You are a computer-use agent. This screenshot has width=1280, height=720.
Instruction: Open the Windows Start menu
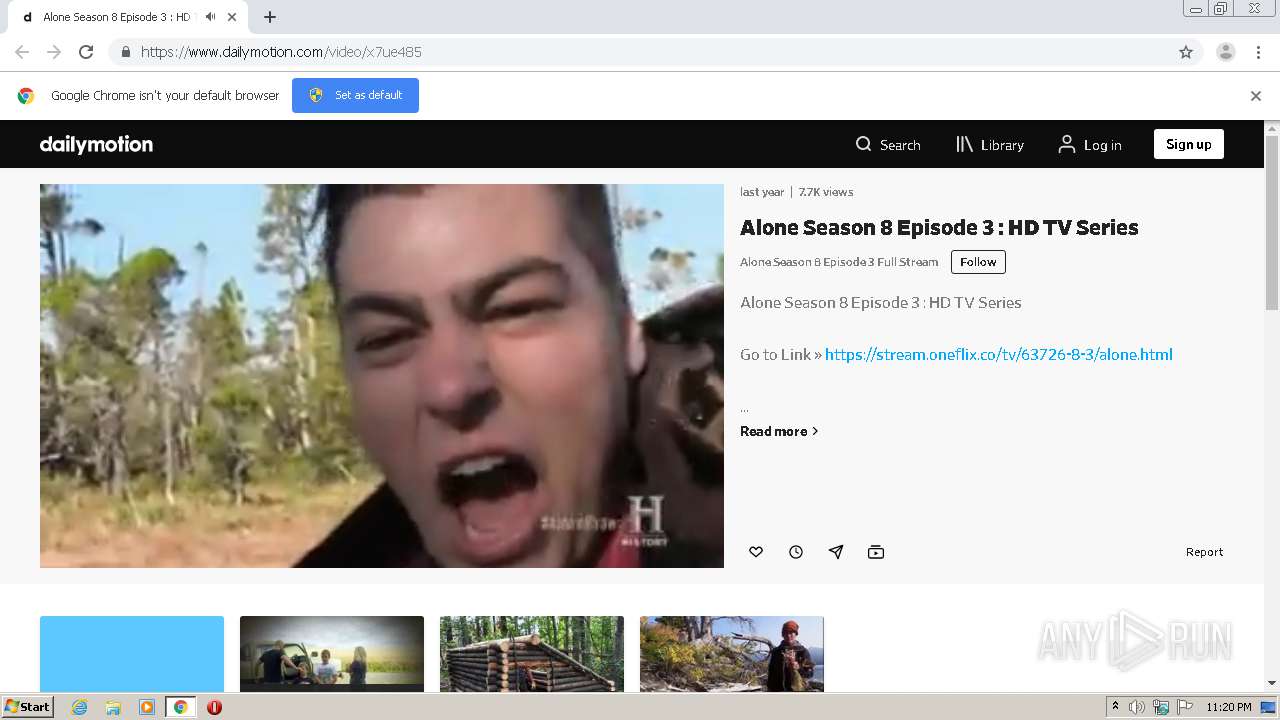(x=27, y=707)
